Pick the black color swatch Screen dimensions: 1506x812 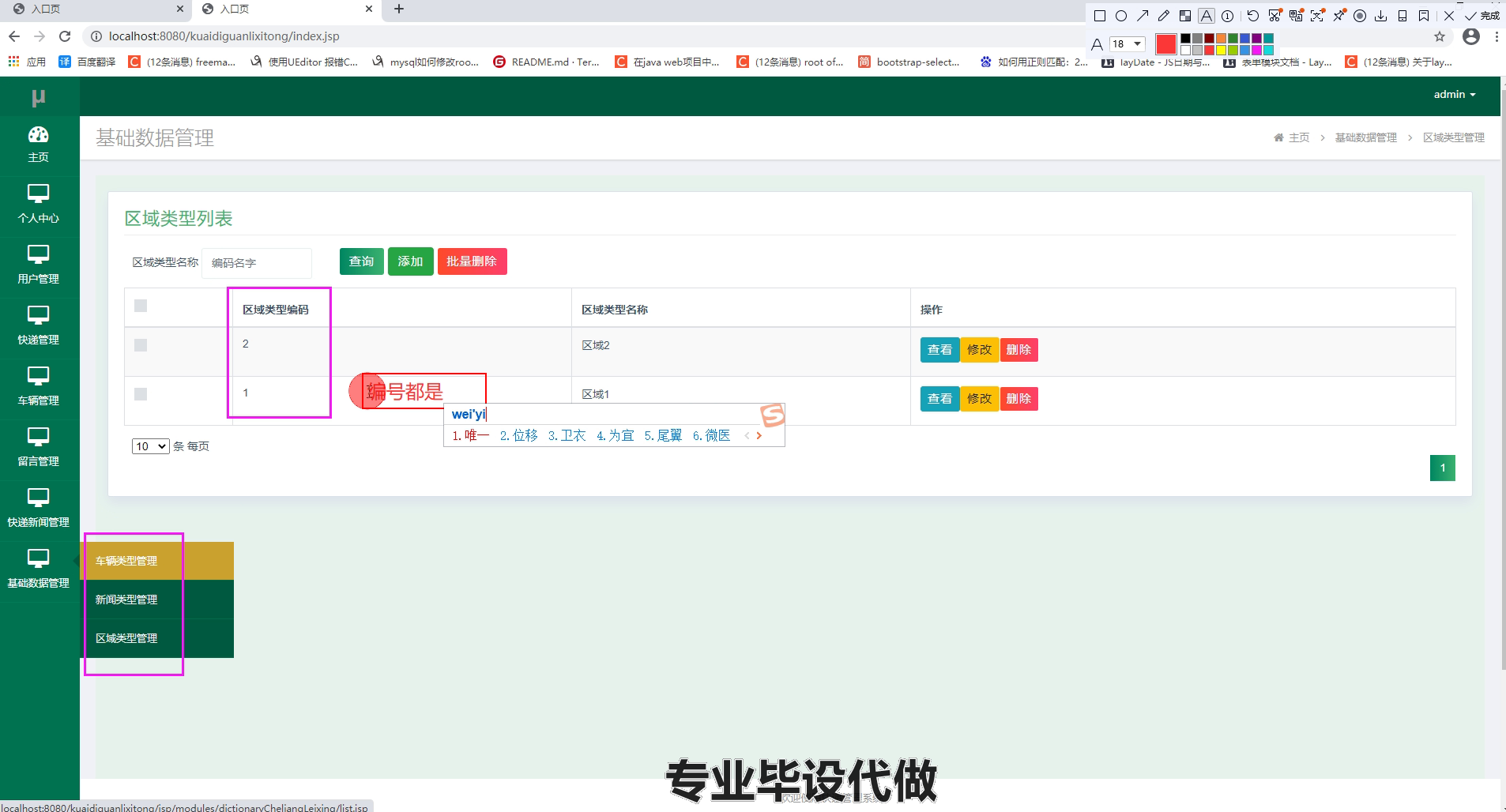(1185, 38)
